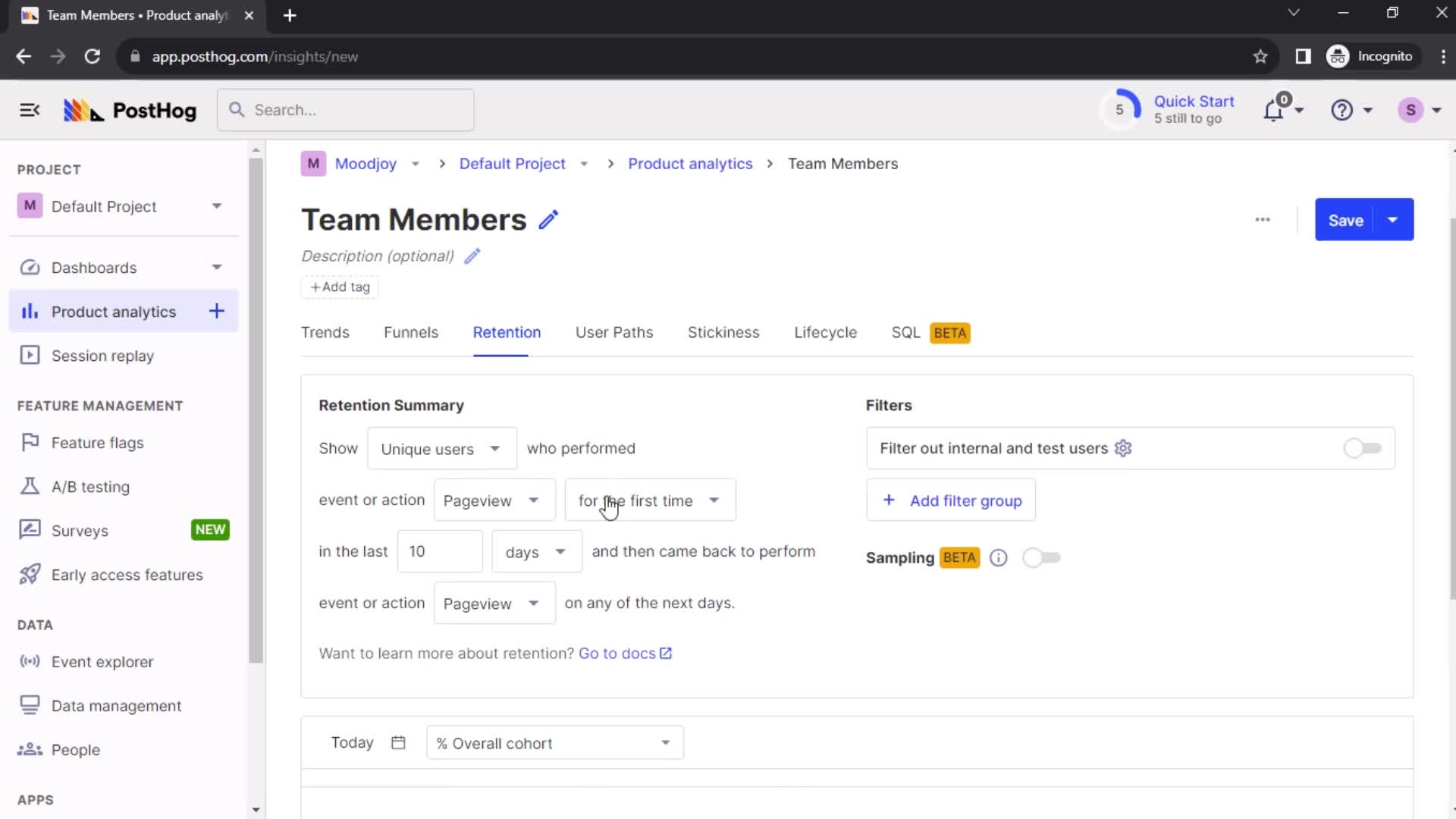Screen dimensions: 1456x819
Task: Open People section in sidebar
Action: [x=75, y=750]
